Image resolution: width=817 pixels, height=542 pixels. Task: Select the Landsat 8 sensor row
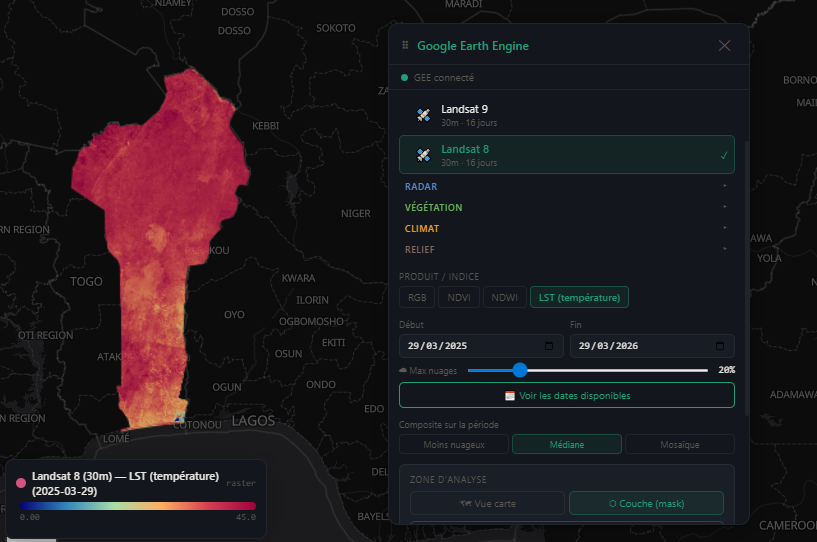tap(567, 155)
